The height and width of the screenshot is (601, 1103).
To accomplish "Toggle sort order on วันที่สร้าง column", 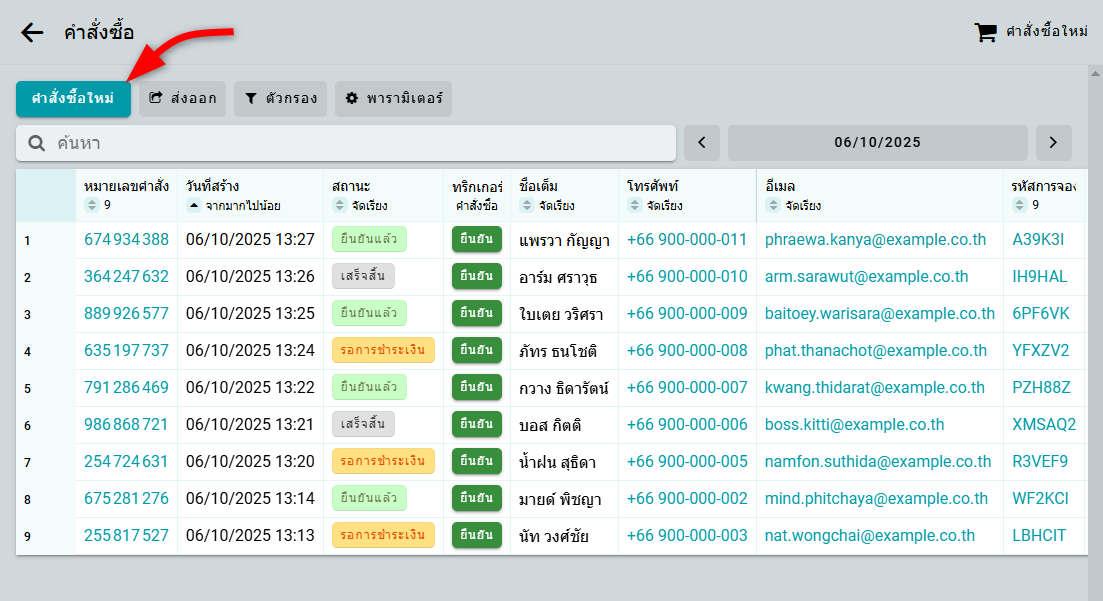I will (193, 205).
